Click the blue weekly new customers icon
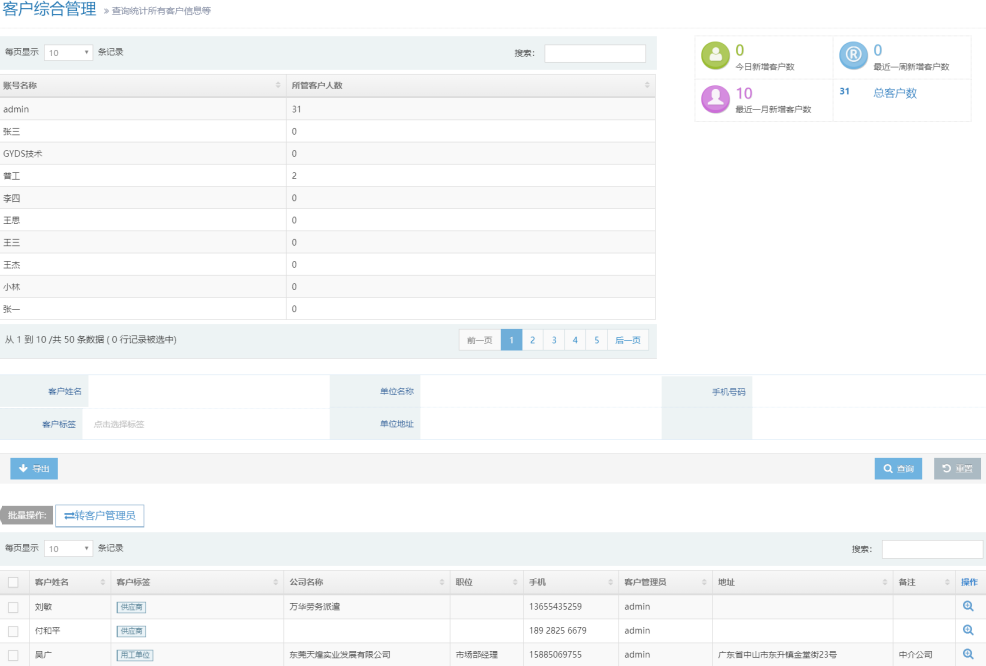The height and width of the screenshot is (666, 986). click(x=852, y=57)
